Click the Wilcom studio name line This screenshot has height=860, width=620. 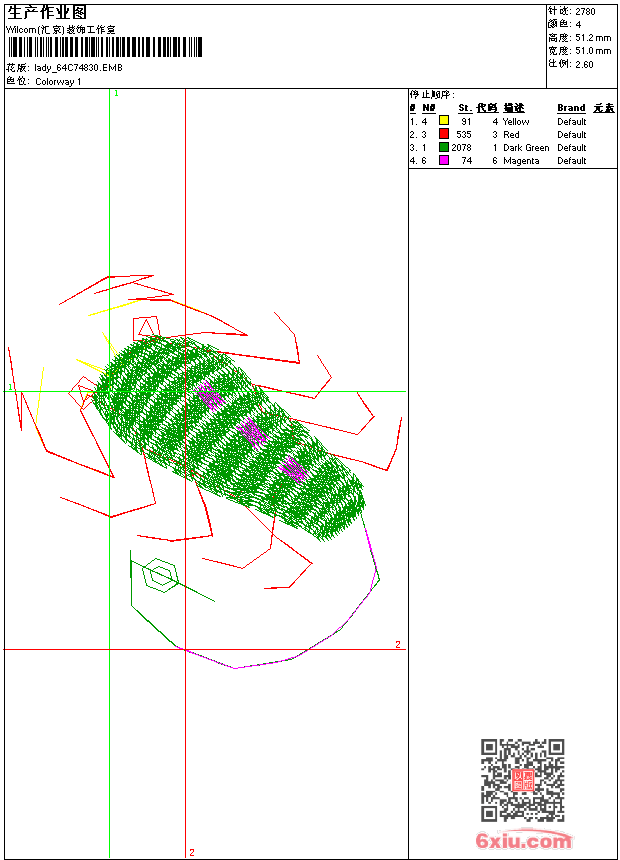(x=61, y=30)
